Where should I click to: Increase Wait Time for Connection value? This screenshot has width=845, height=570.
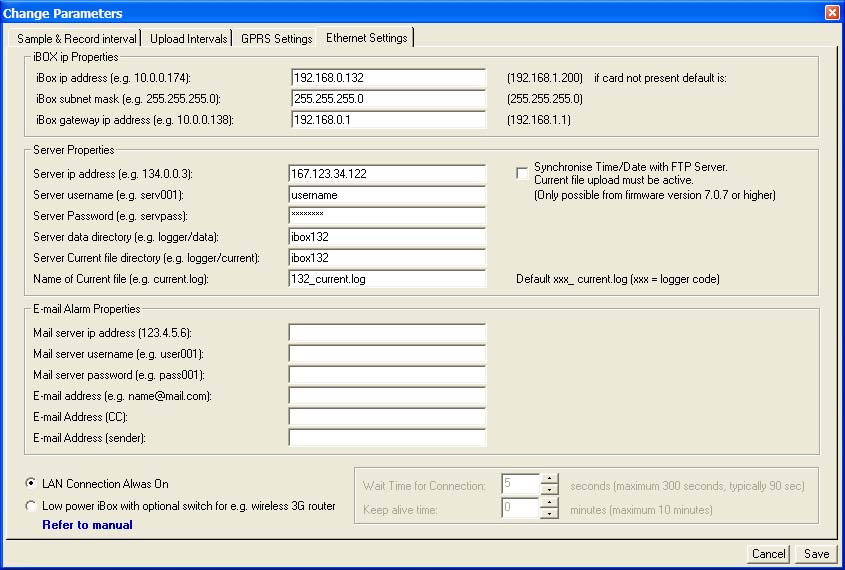[x=549, y=480]
